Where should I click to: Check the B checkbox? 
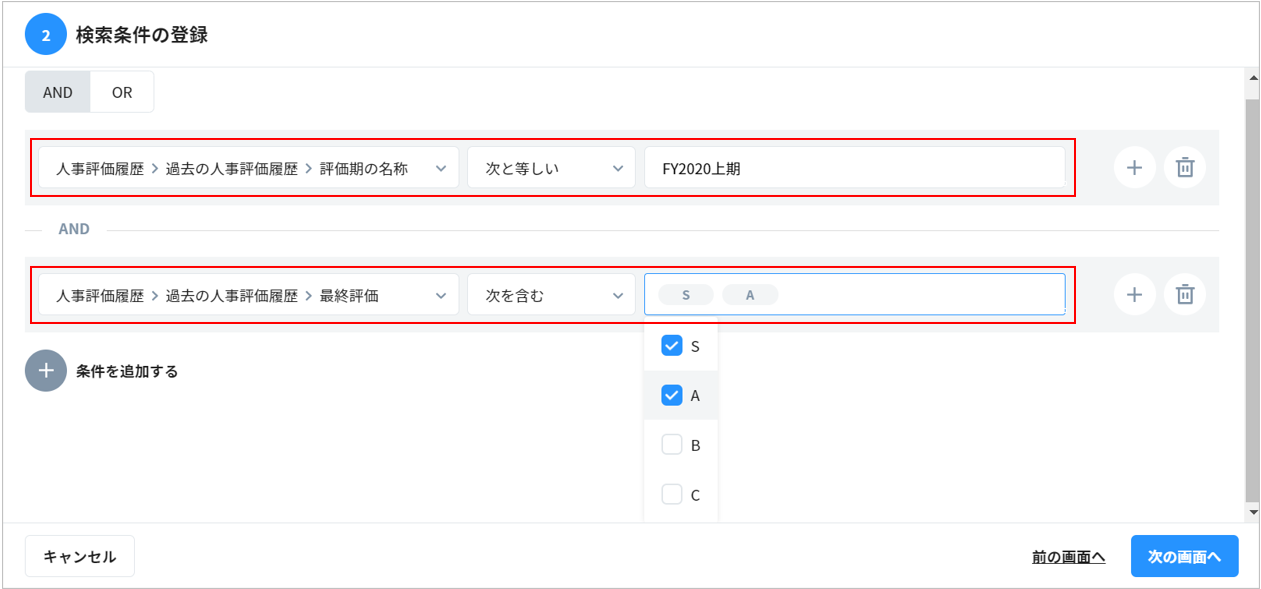click(x=672, y=445)
